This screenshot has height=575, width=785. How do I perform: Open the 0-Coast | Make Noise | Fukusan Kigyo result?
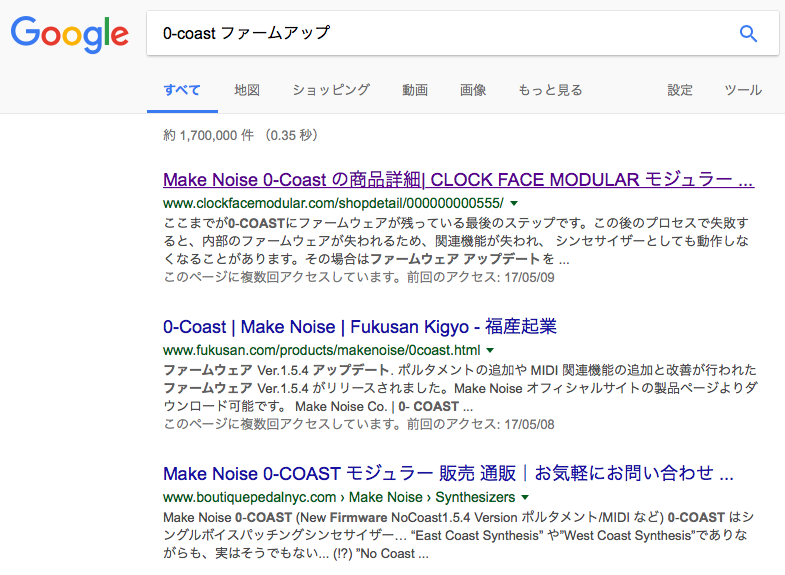(360, 327)
